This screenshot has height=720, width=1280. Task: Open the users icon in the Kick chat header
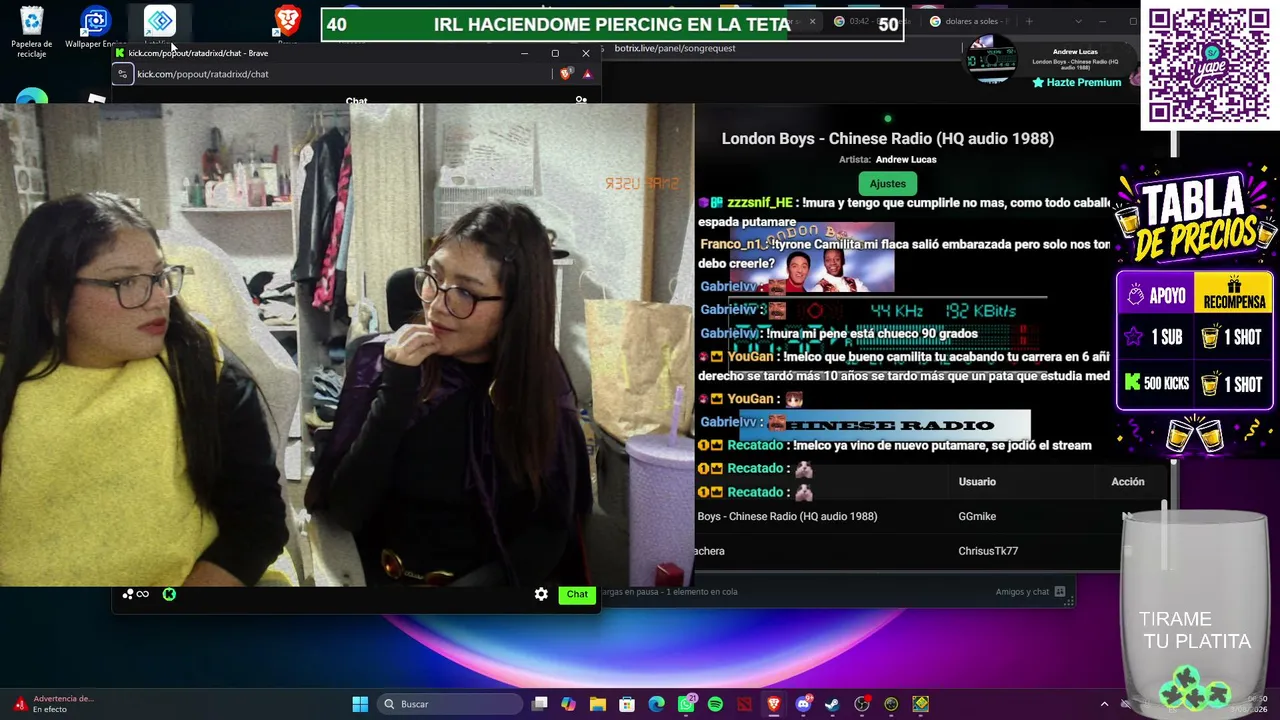coord(581,100)
